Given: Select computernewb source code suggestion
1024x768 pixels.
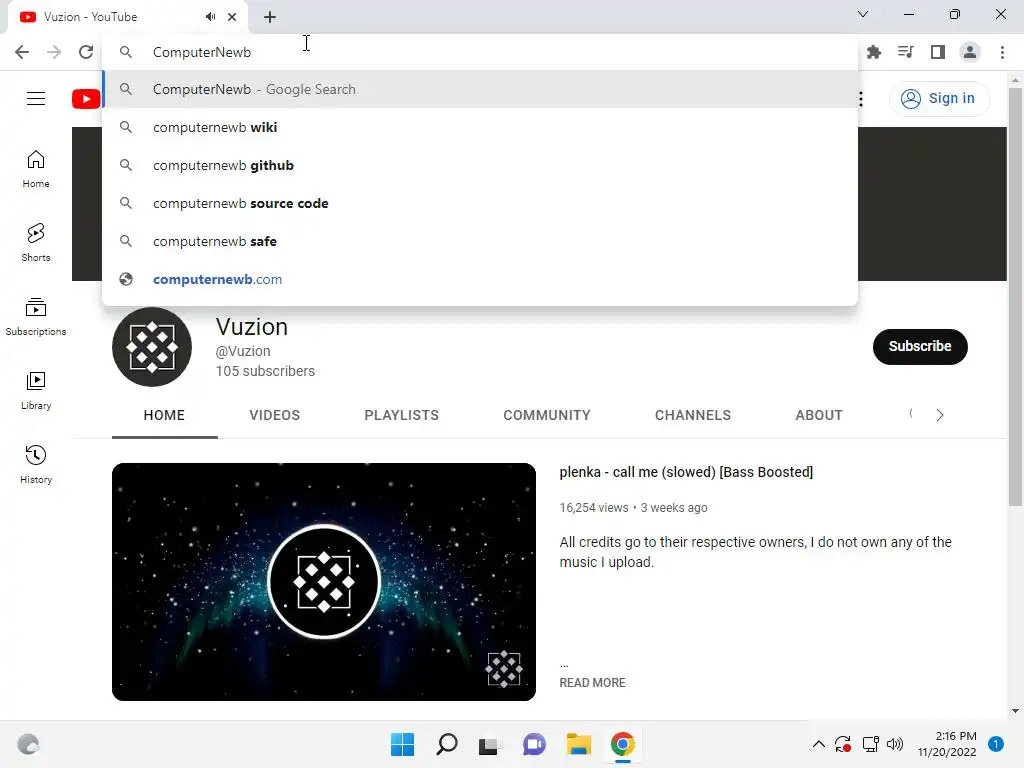Looking at the screenshot, I should pyautogui.click(x=480, y=203).
